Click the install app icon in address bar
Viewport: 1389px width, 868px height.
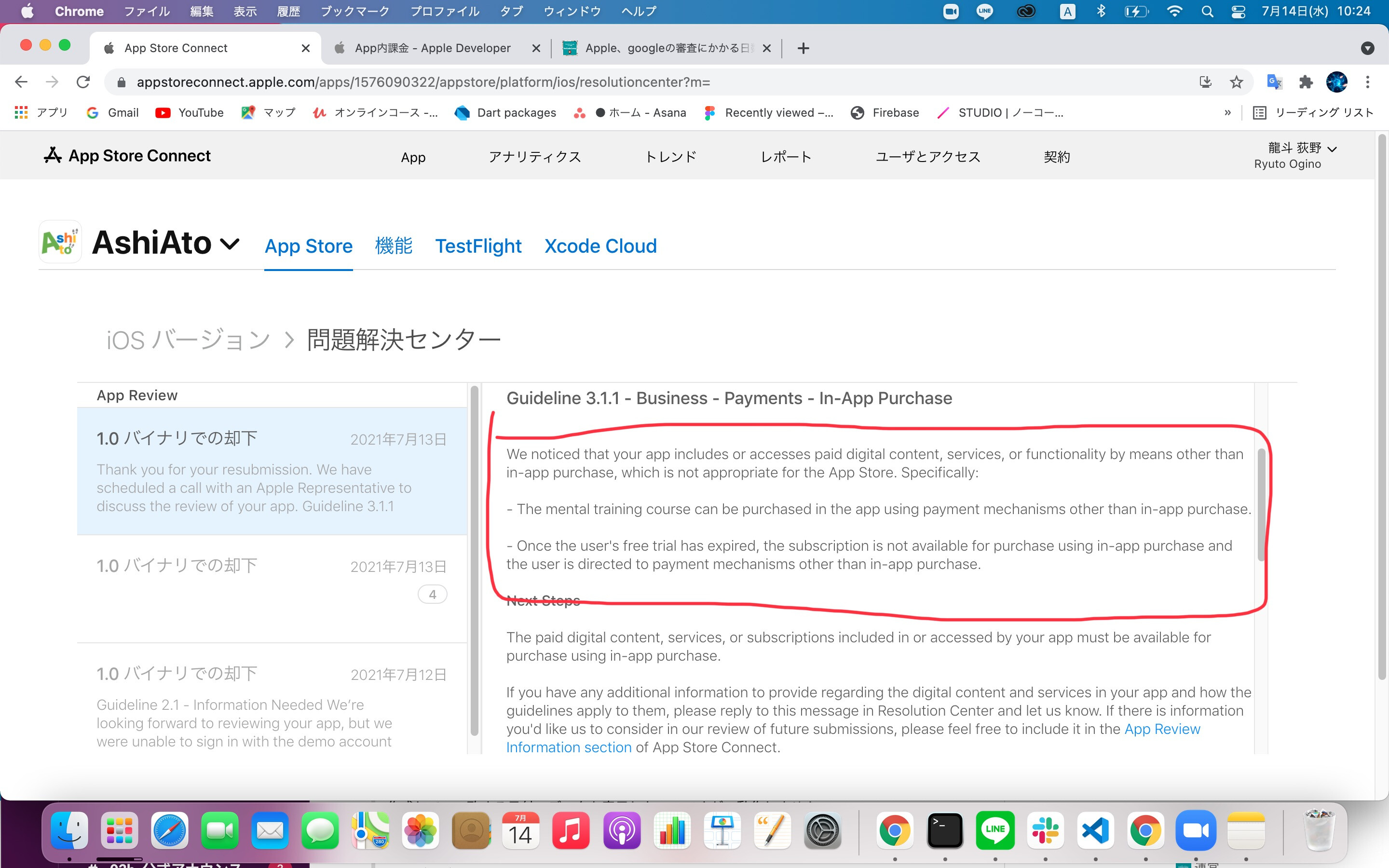click(1205, 82)
